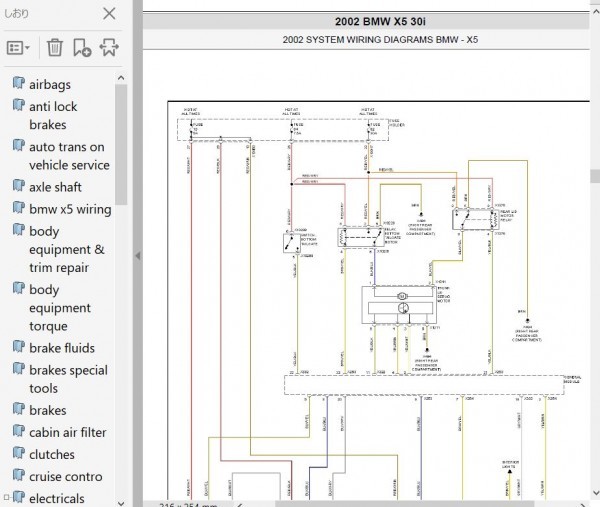Click the cabin air filter bookmark icon
Viewport: 600px width, 507px height.
coord(19,431)
